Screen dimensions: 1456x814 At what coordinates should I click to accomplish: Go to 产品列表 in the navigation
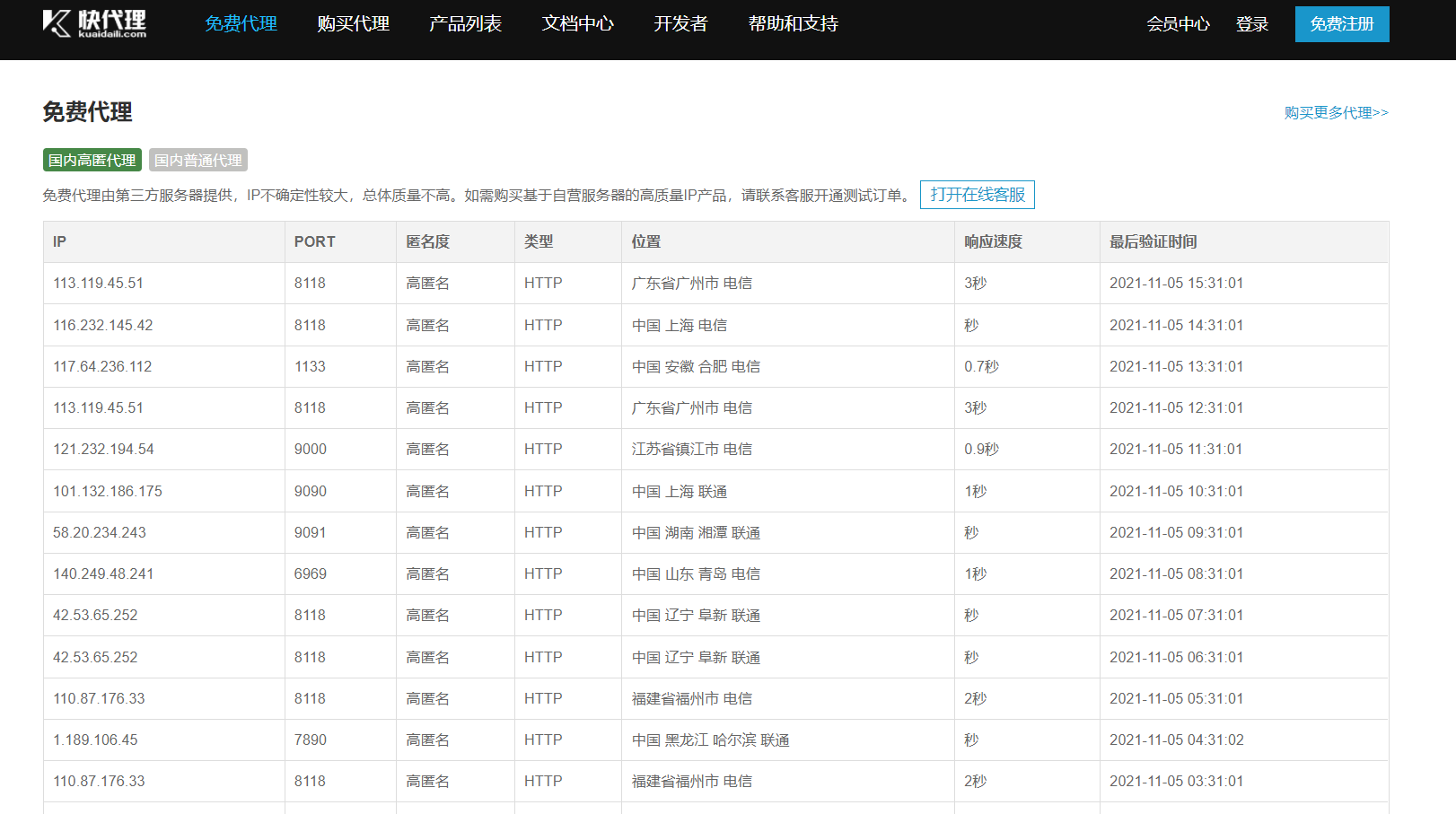(465, 23)
